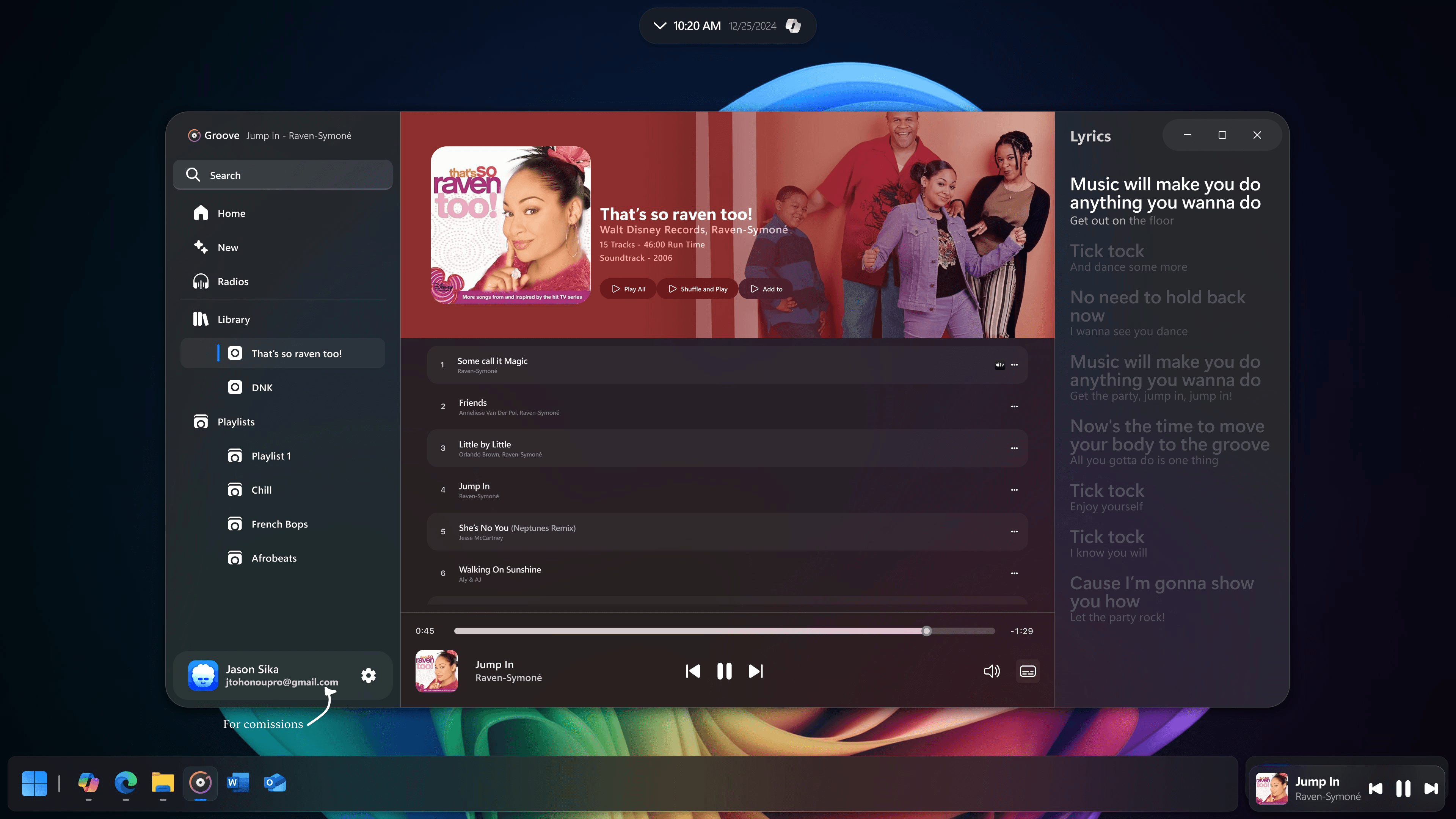Click the playback progress slider handle
Screen dimensions: 1456x819
pyautogui.click(x=926, y=631)
